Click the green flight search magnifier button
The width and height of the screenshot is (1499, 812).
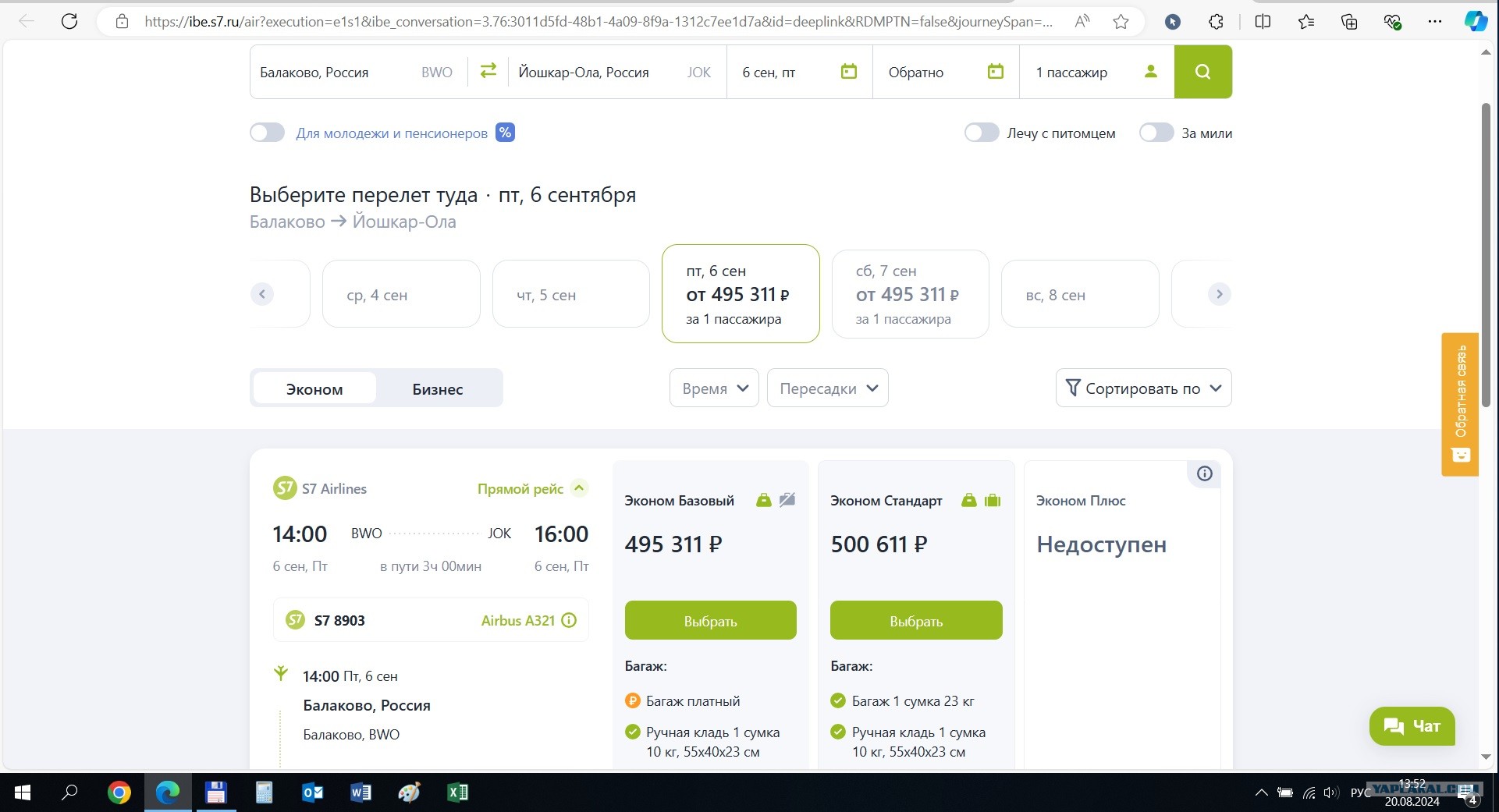click(1202, 72)
